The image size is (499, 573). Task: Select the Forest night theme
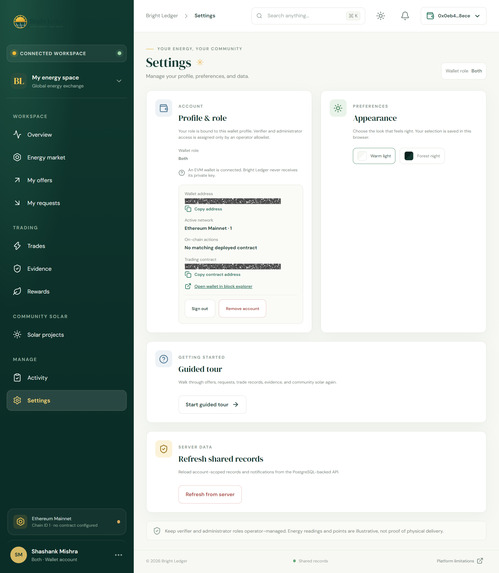tap(422, 156)
